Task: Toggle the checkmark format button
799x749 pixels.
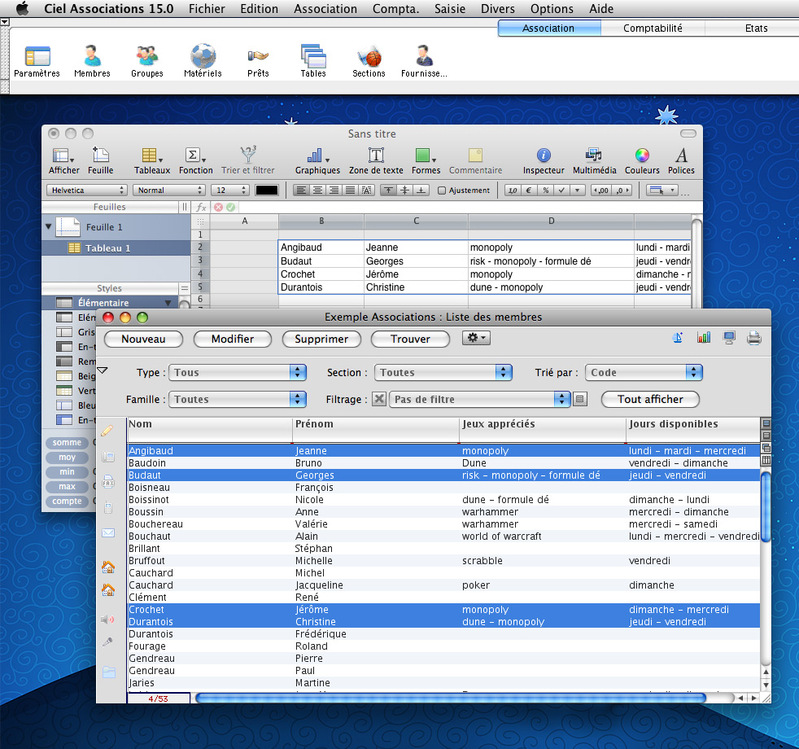Action: [562, 191]
